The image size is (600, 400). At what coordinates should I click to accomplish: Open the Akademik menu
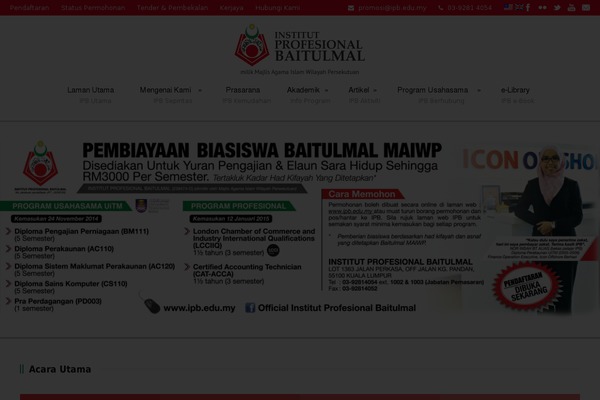coord(303,90)
